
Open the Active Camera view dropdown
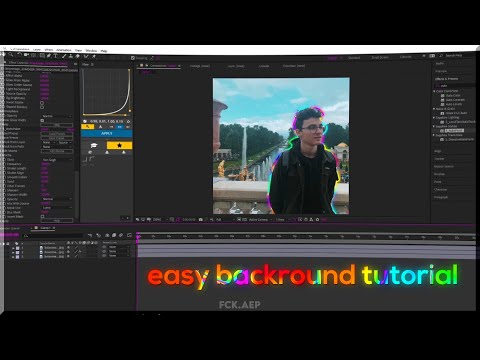point(260,219)
